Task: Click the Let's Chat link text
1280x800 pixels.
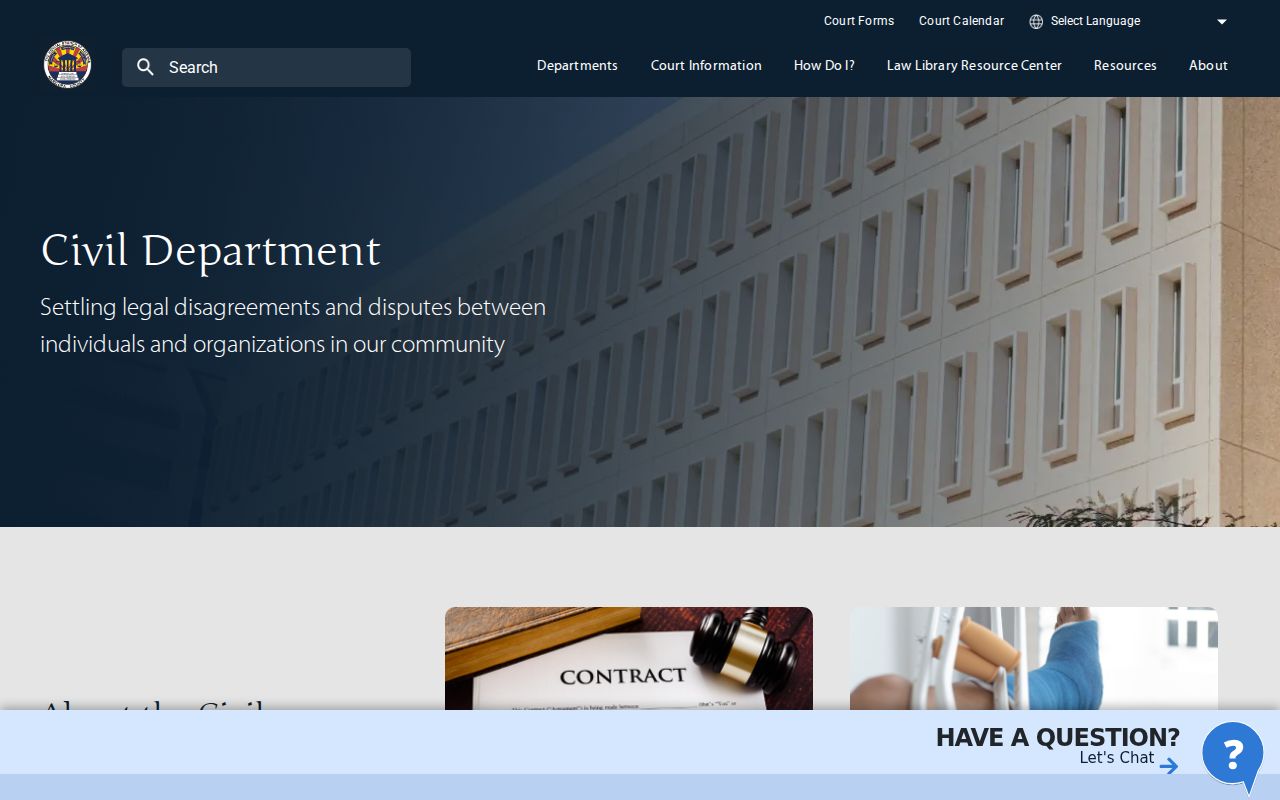Action: [x=1117, y=758]
